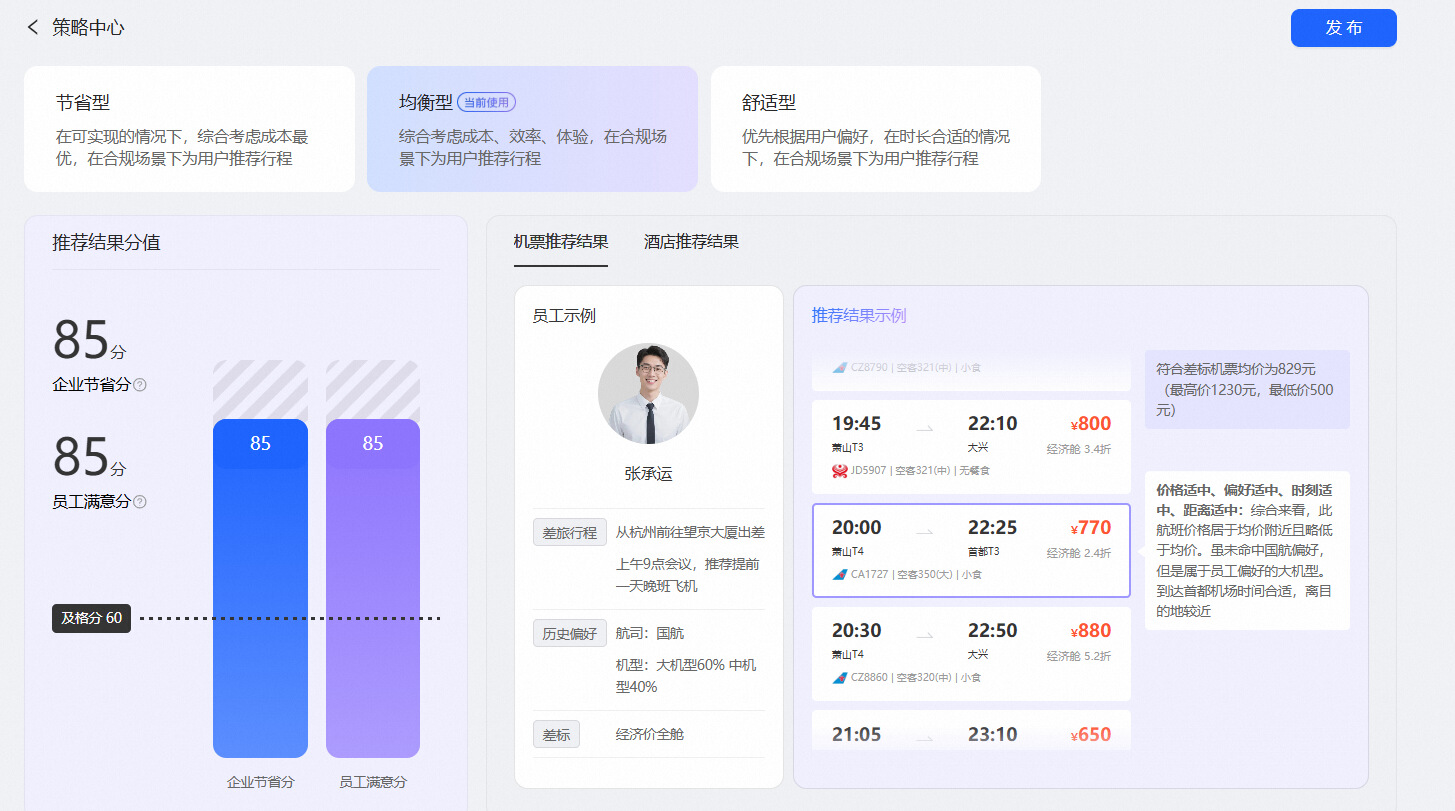Image resolution: width=1455 pixels, height=811 pixels.
Task: Click employee 张承运 avatar photo
Action: (x=648, y=394)
